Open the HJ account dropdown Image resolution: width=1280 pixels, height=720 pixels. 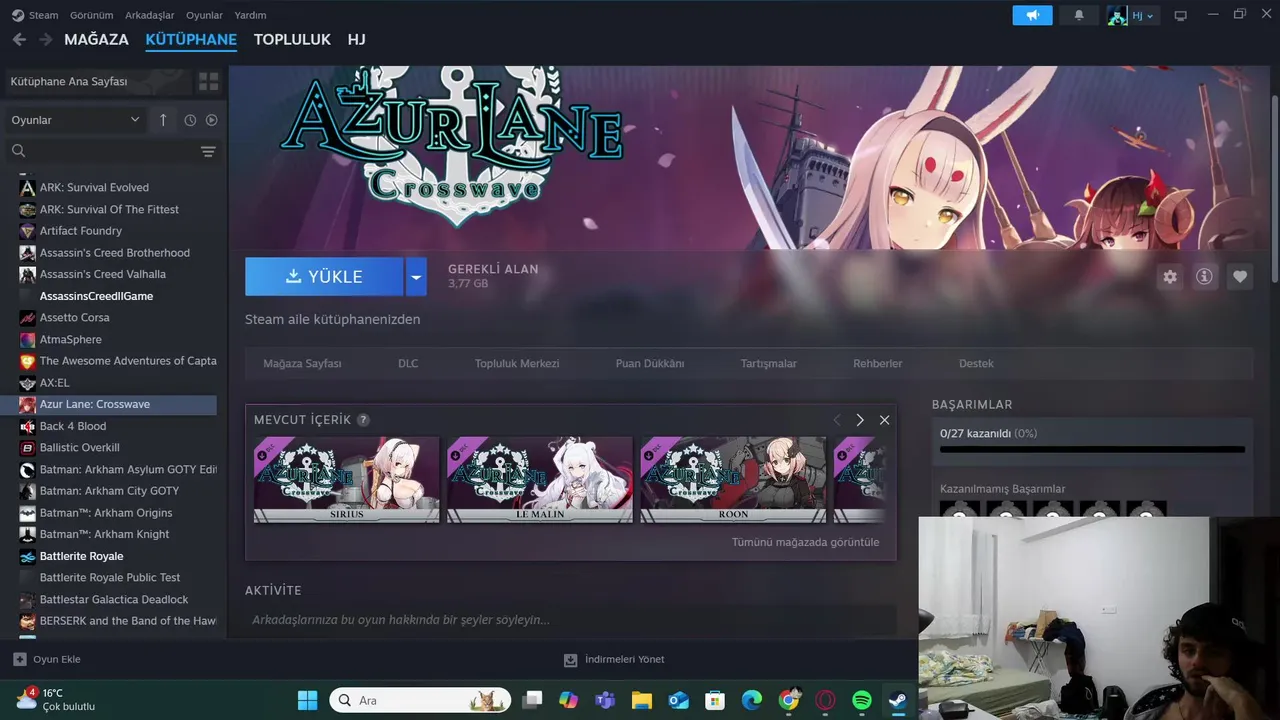click(1131, 15)
